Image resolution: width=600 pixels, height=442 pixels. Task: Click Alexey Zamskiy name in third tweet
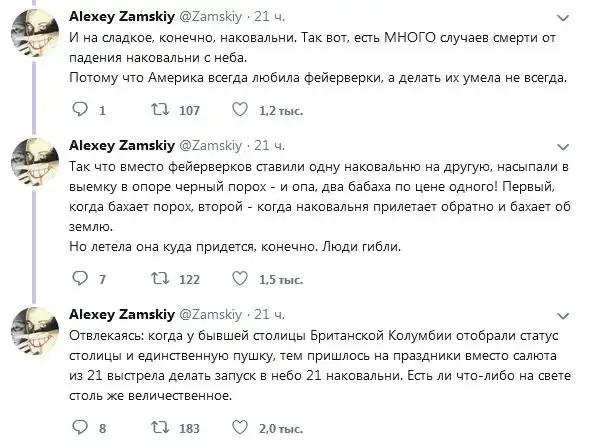pyautogui.click(x=123, y=314)
